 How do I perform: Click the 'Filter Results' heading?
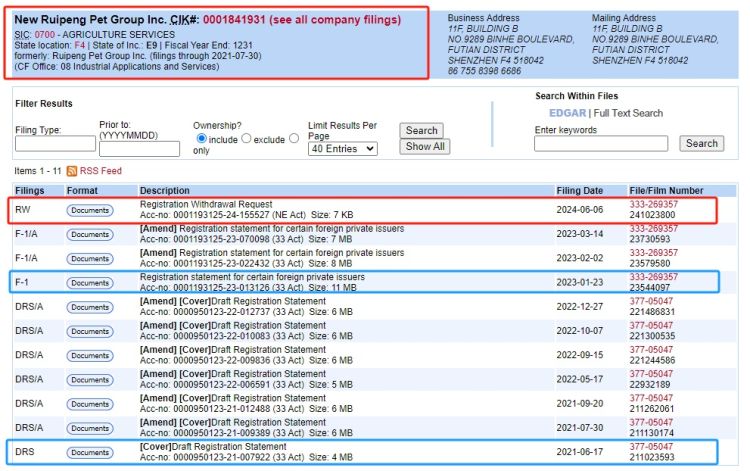click(x=44, y=103)
